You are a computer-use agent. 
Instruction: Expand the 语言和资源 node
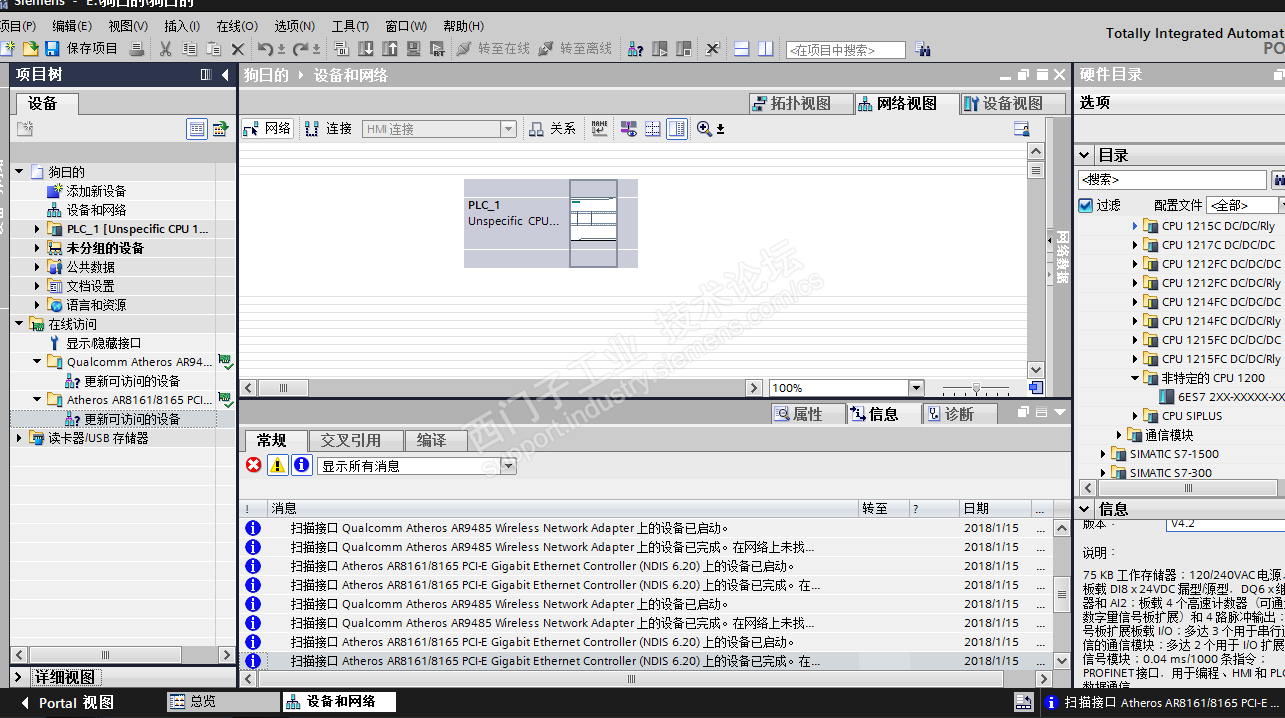click(38, 305)
